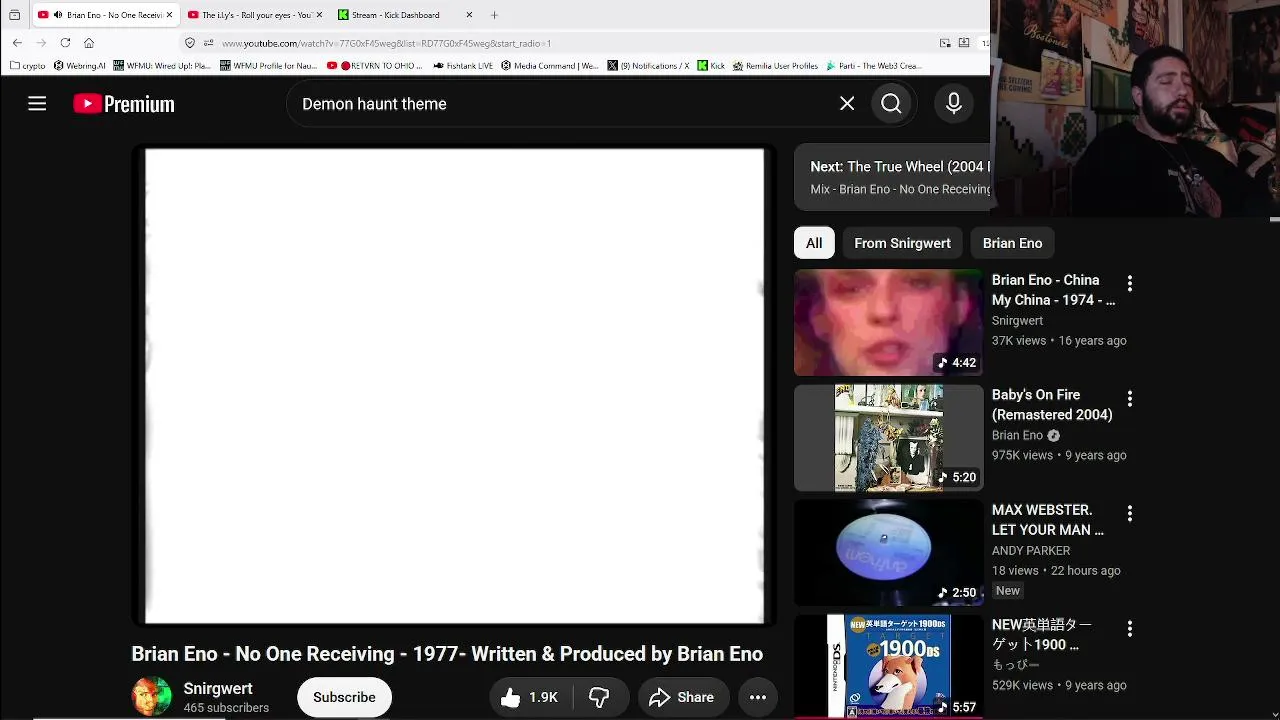Open Baby's On Fire (Remastered 2004) title
The image size is (1280, 720).
click(x=1052, y=405)
